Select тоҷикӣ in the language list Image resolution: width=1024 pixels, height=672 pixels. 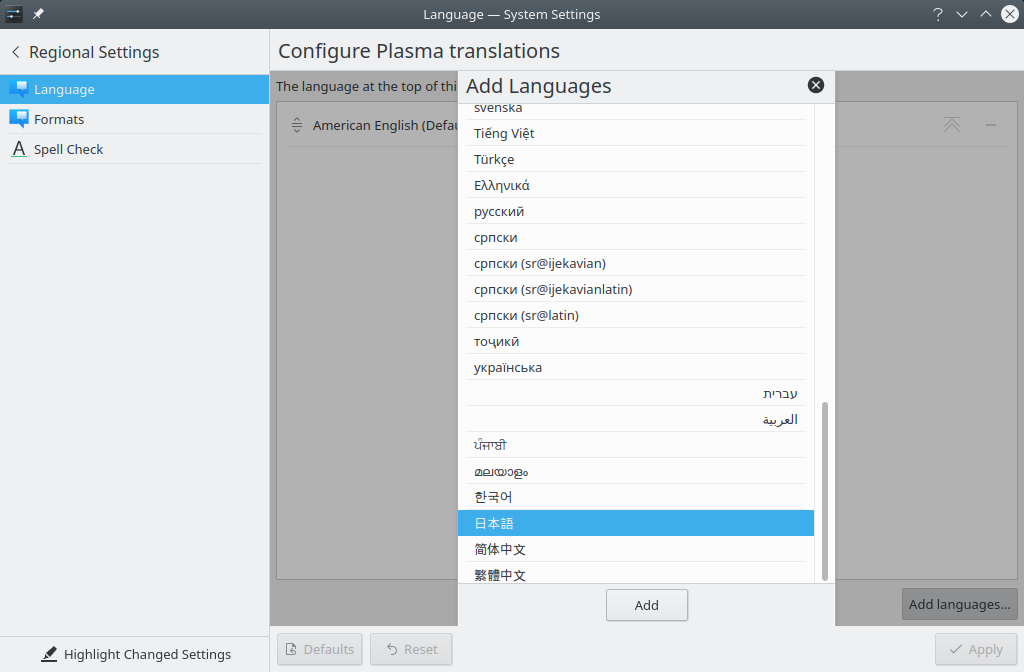pos(636,341)
